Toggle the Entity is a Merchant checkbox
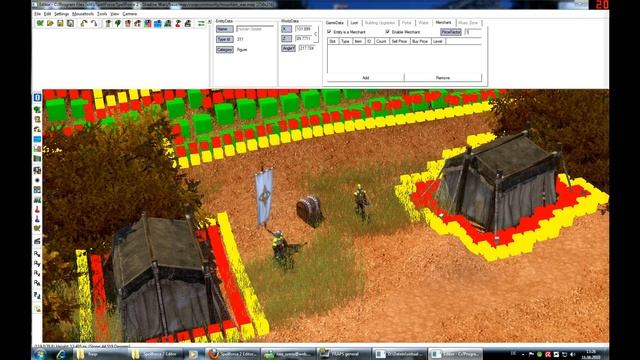Viewport: 640px width, 360px height. 329,31
